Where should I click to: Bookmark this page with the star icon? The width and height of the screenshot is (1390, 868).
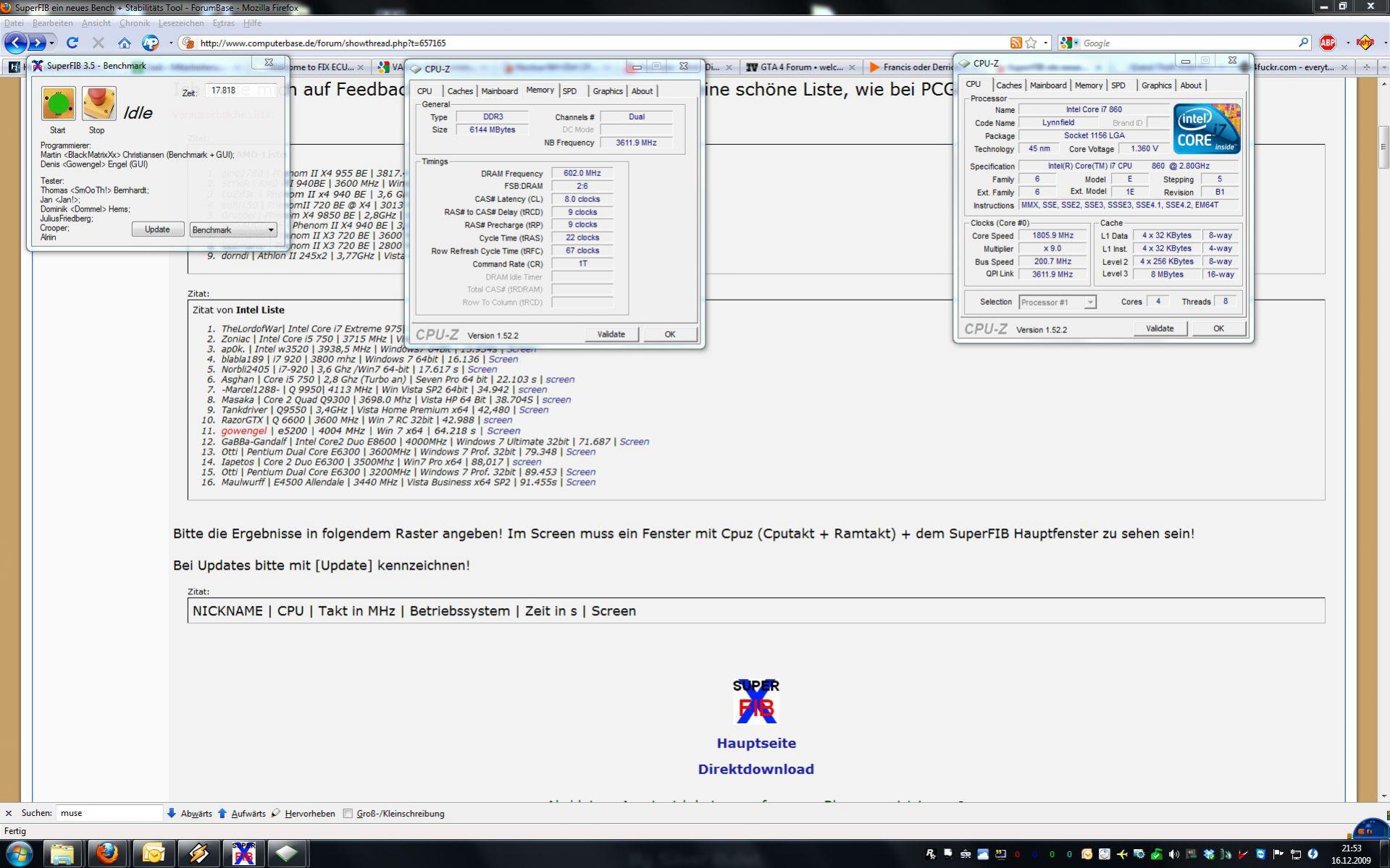(x=1031, y=43)
